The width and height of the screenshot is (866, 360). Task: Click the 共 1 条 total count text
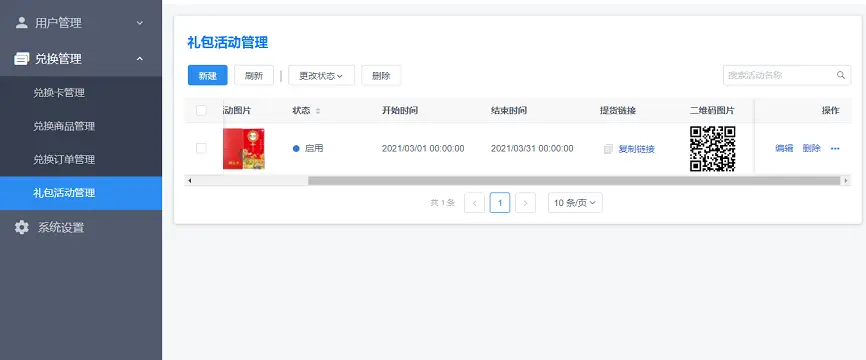pyautogui.click(x=442, y=203)
